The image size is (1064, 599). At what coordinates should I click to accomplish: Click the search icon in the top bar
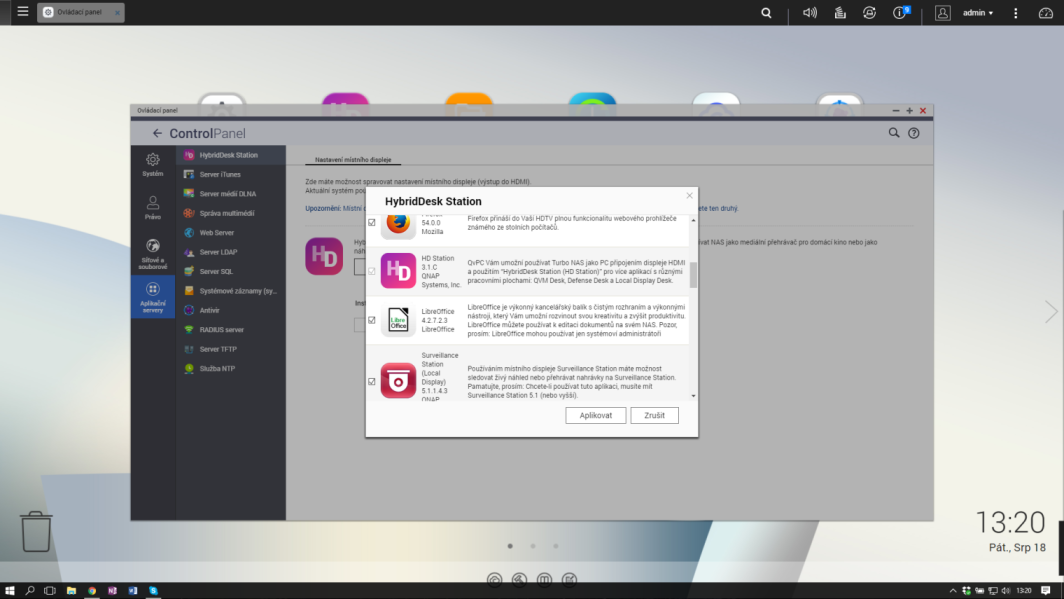coord(766,13)
